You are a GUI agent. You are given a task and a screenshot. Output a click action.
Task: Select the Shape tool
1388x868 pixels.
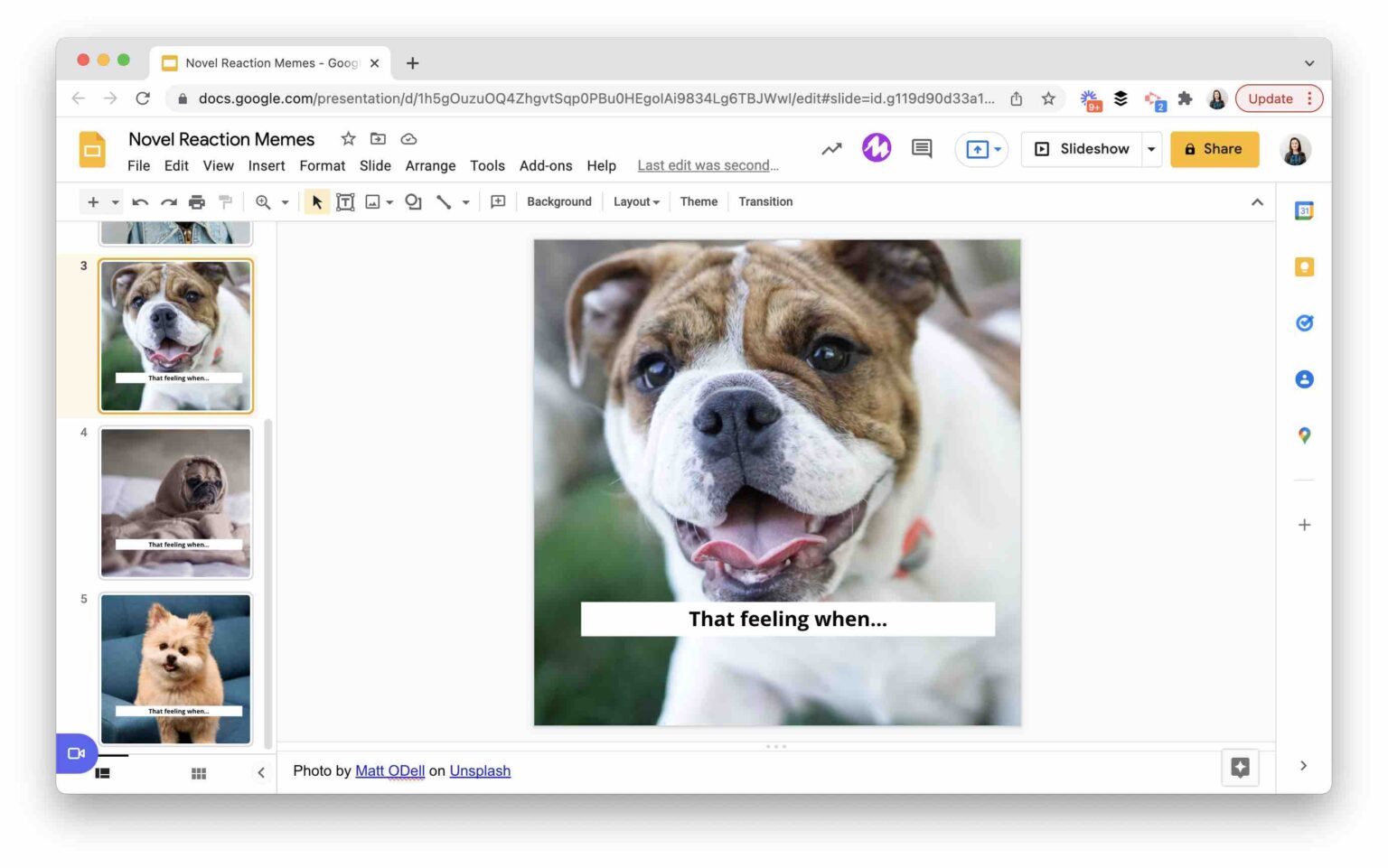tap(413, 201)
